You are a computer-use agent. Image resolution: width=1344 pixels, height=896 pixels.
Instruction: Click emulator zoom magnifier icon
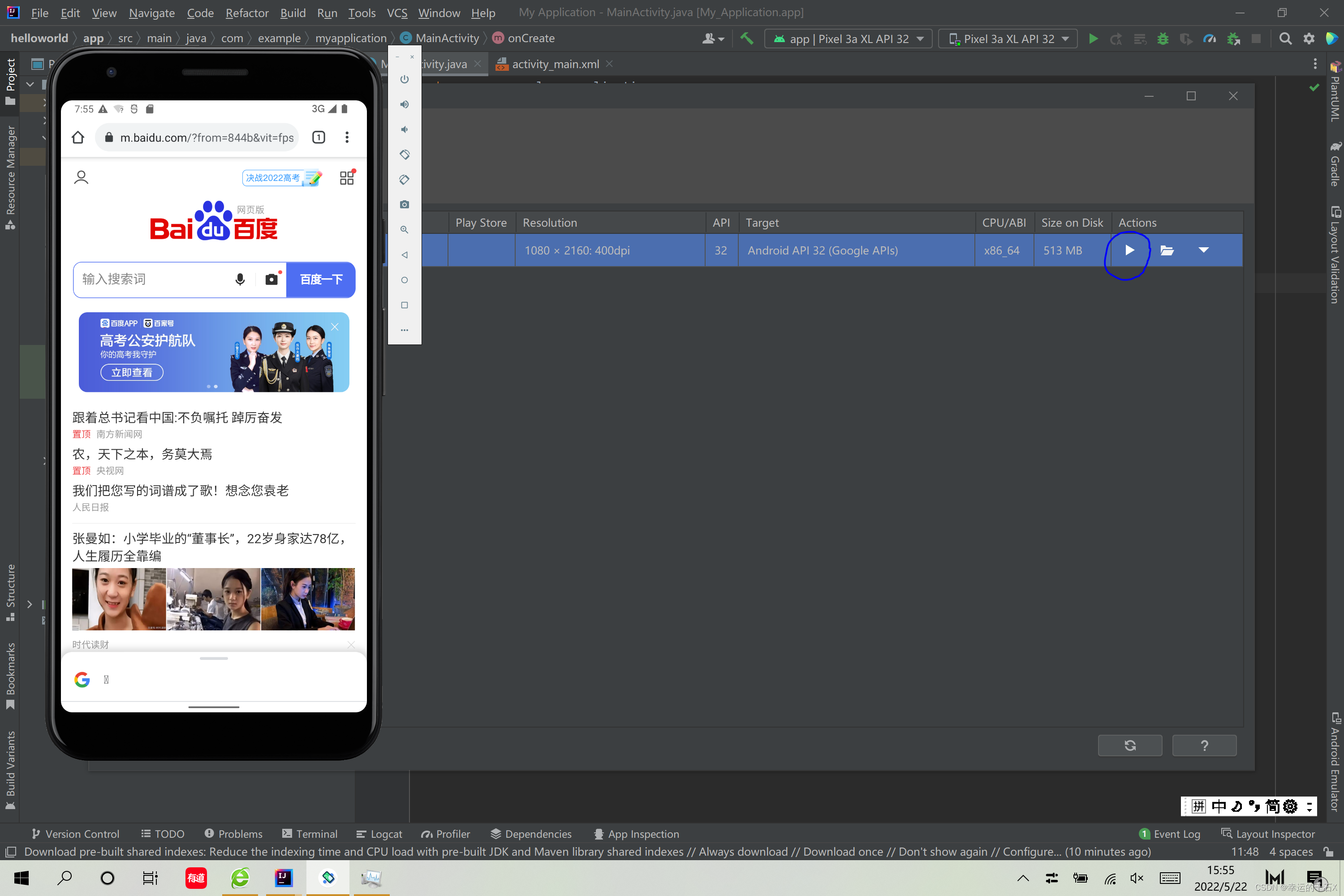tap(405, 230)
